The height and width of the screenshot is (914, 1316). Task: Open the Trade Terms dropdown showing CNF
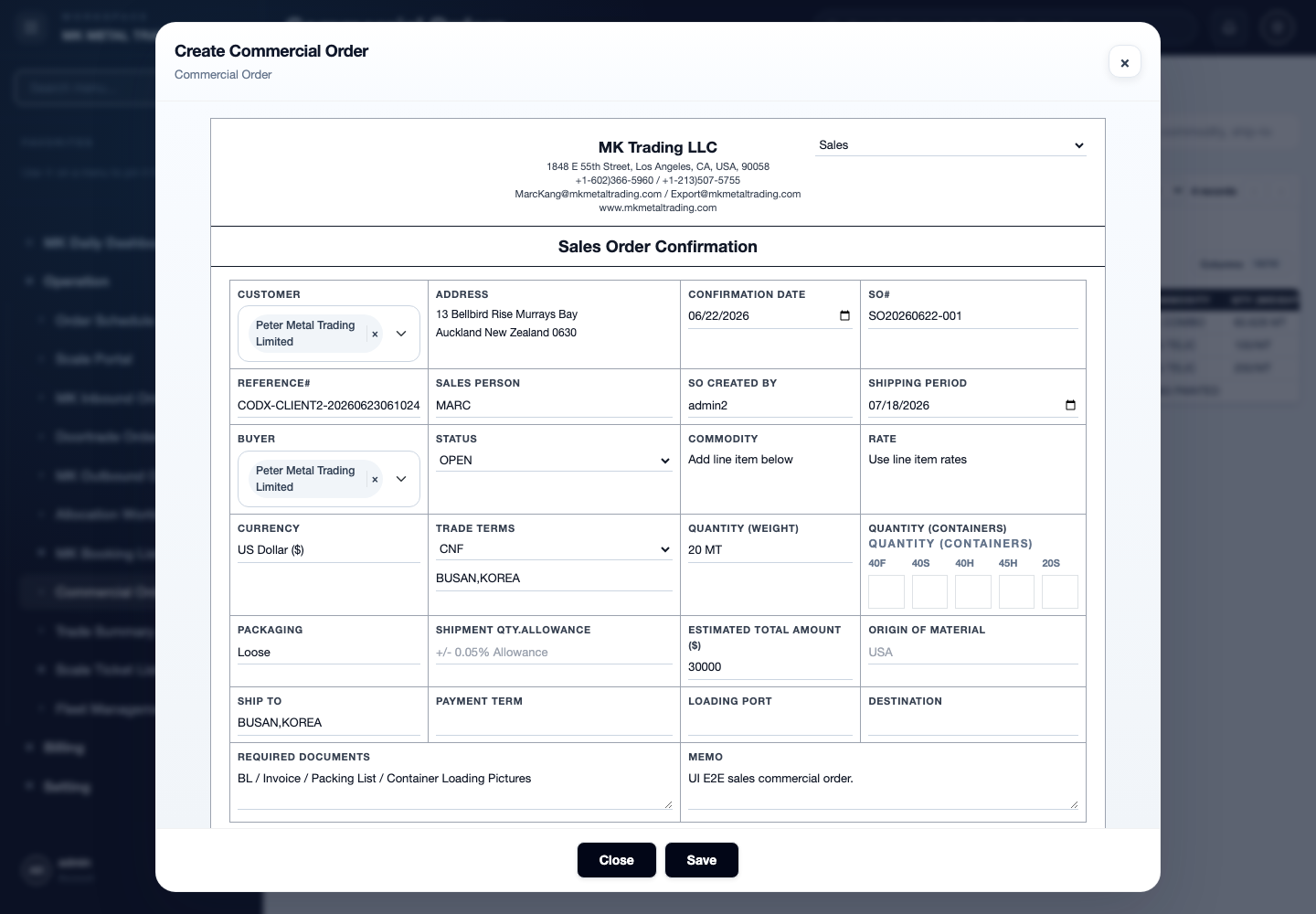point(554,549)
